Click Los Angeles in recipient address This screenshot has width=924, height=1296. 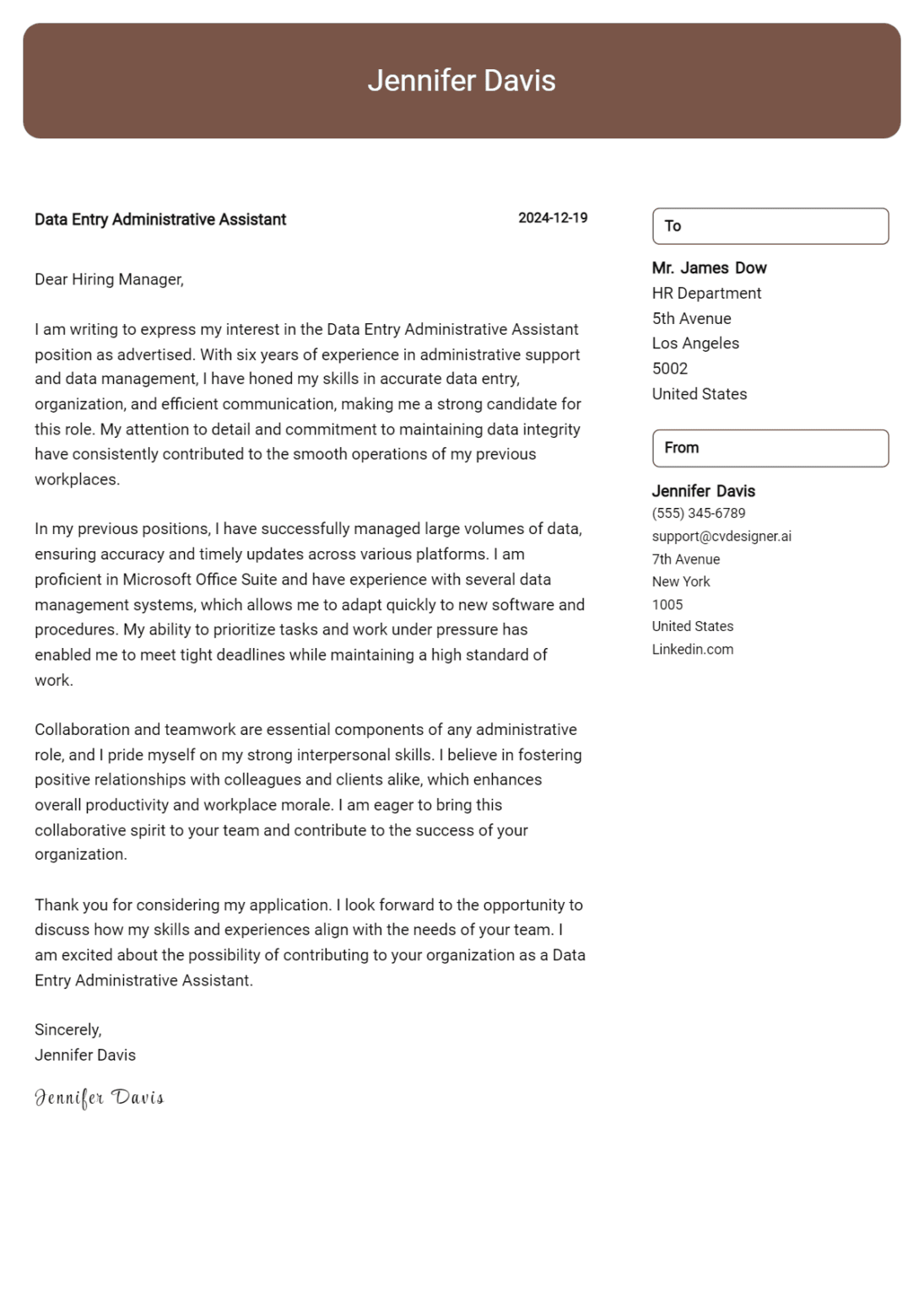695,343
